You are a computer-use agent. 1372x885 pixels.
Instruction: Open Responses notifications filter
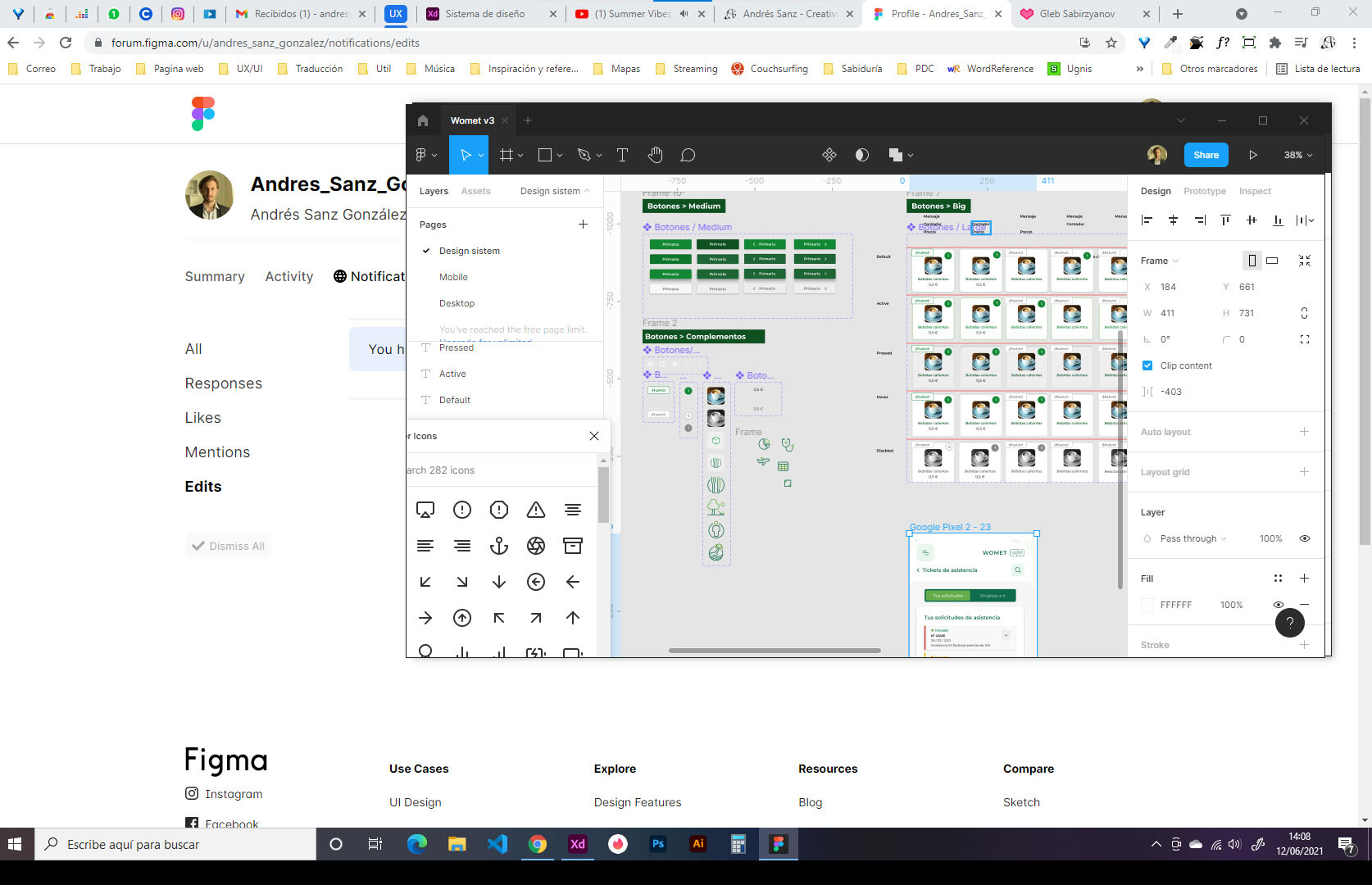pos(224,383)
